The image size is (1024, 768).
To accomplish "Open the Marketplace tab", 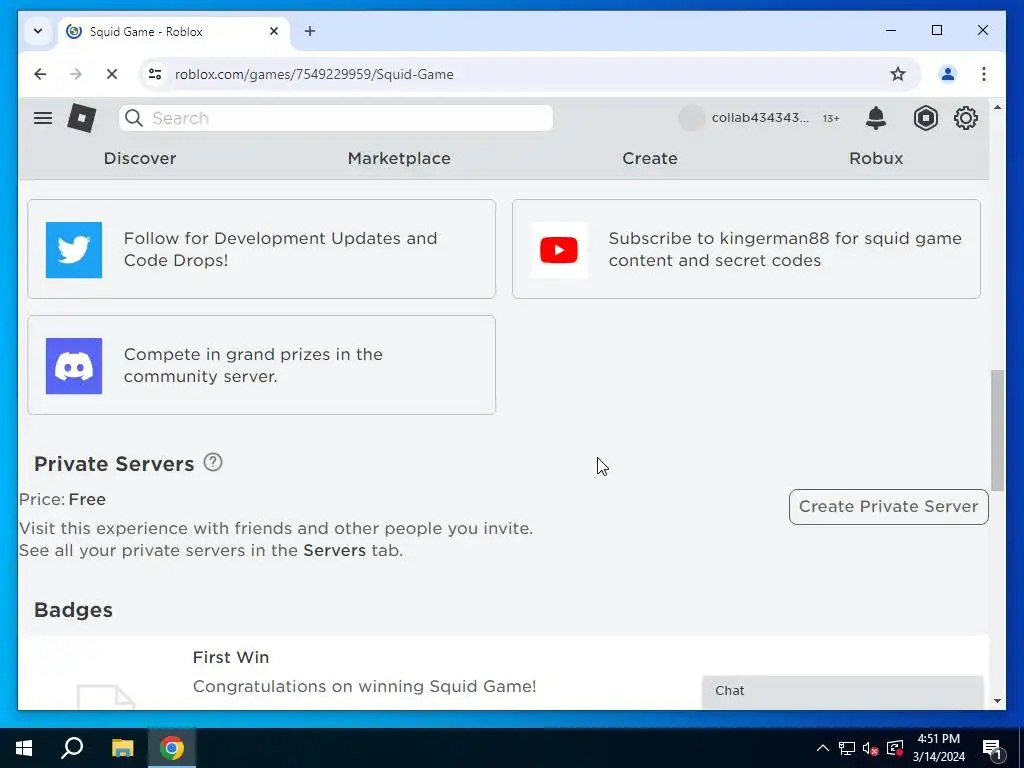I will pyautogui.click(x=399, y=158).
